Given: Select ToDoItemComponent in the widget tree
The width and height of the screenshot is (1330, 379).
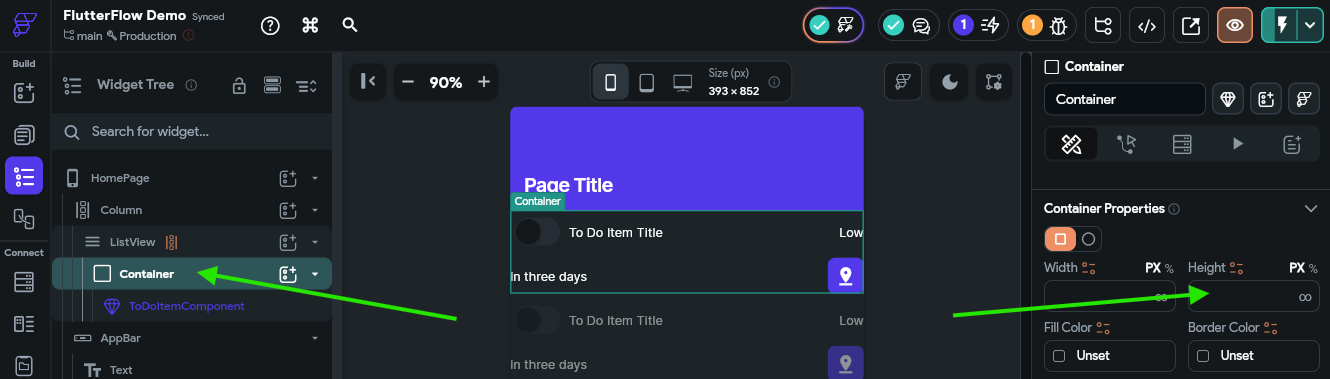Looking at the screenshot, I should click(x=186, y=306).
